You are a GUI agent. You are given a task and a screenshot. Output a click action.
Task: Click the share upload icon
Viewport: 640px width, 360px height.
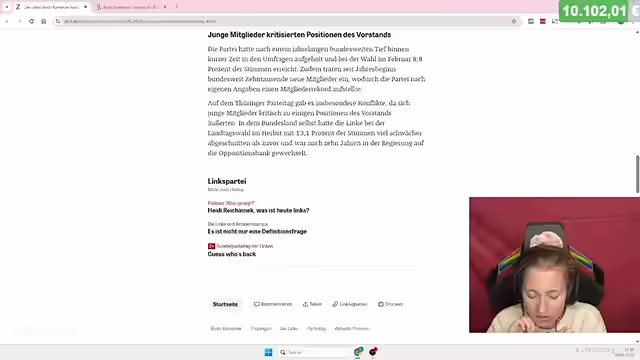click(x=305, y=304)
